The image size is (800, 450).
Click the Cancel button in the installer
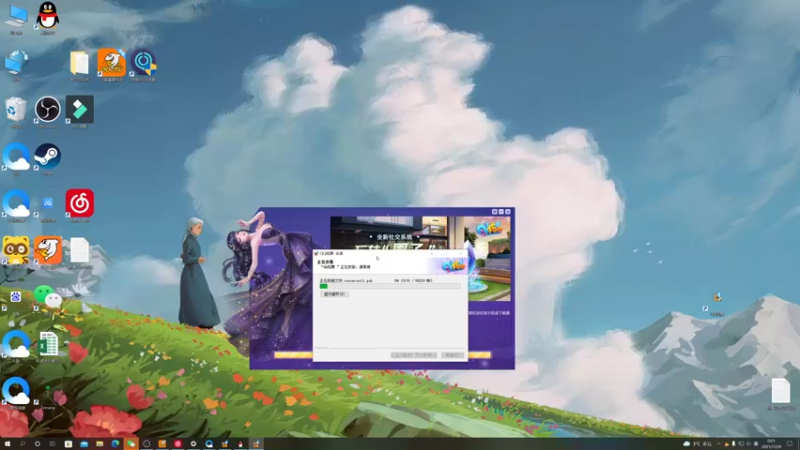click(x=452, y=355)
